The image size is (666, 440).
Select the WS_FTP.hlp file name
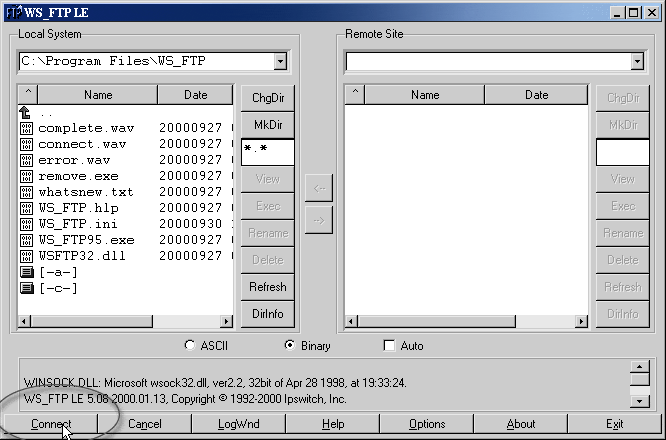tap(78, 208)
